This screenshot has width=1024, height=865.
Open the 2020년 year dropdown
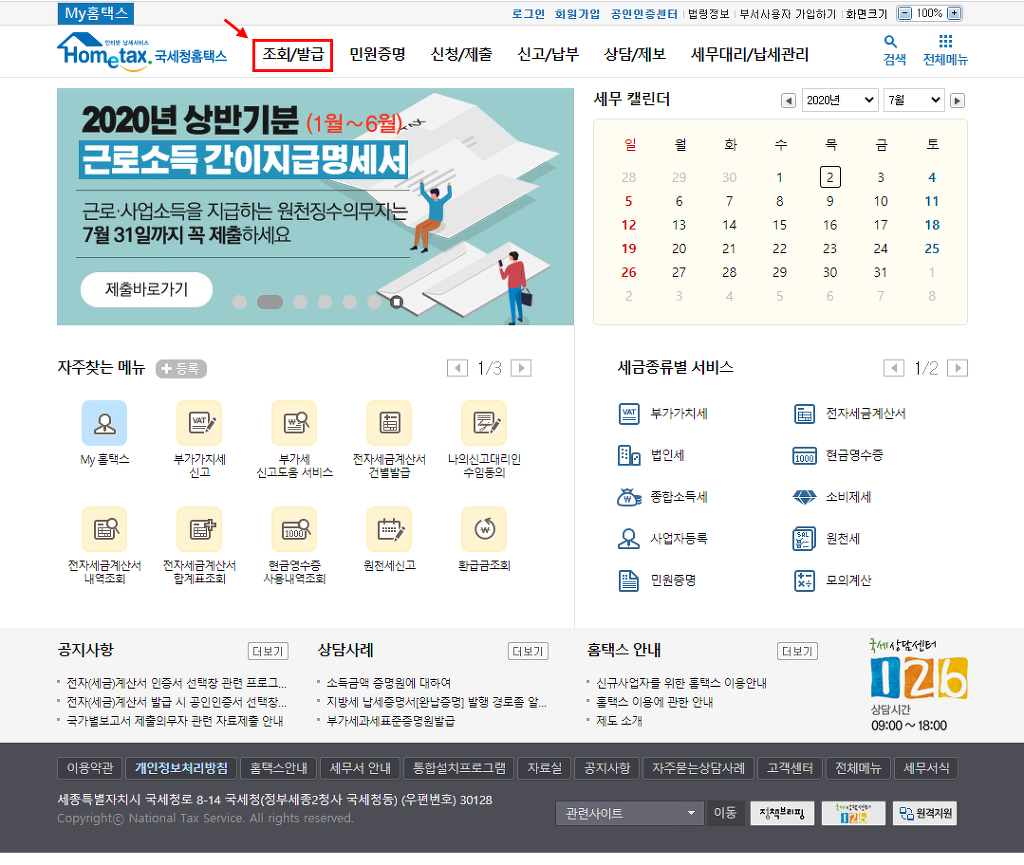[x=840, y=100]
